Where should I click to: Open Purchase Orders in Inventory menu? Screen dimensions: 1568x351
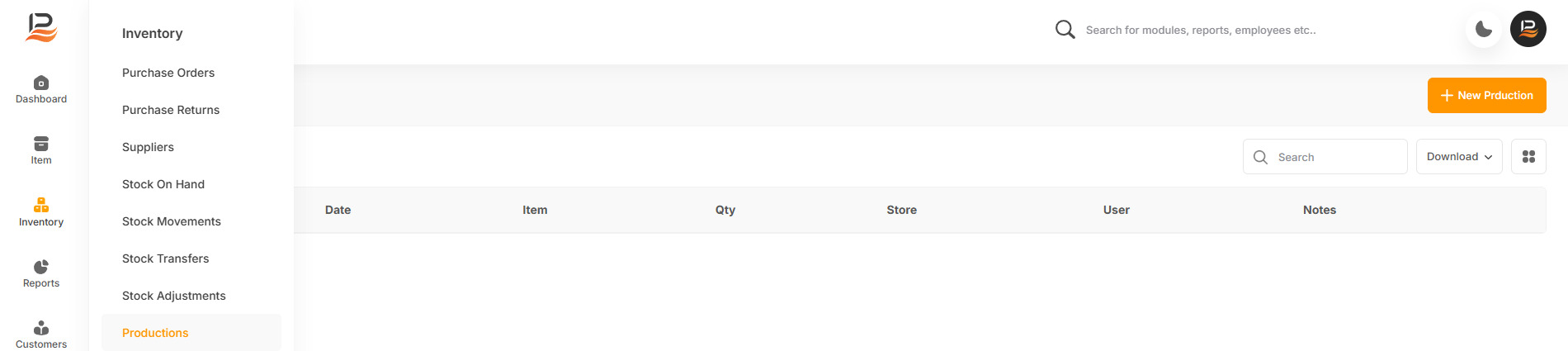coord(168,73)
